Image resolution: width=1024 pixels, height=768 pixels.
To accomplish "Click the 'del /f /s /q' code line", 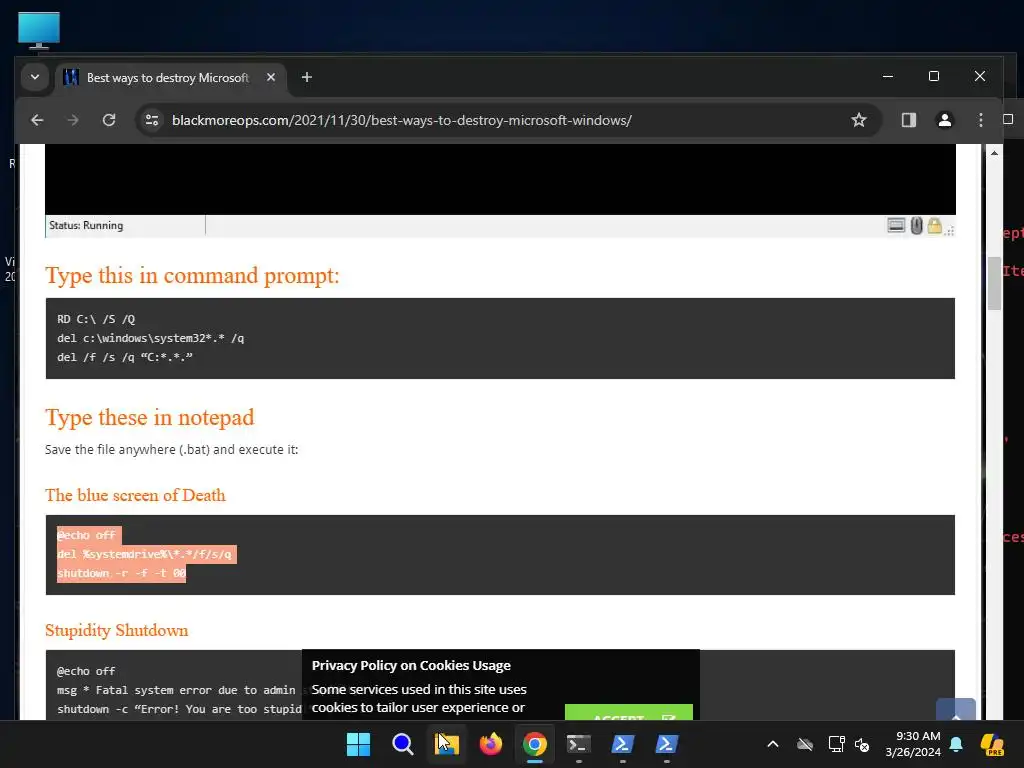I will (125, 357).
